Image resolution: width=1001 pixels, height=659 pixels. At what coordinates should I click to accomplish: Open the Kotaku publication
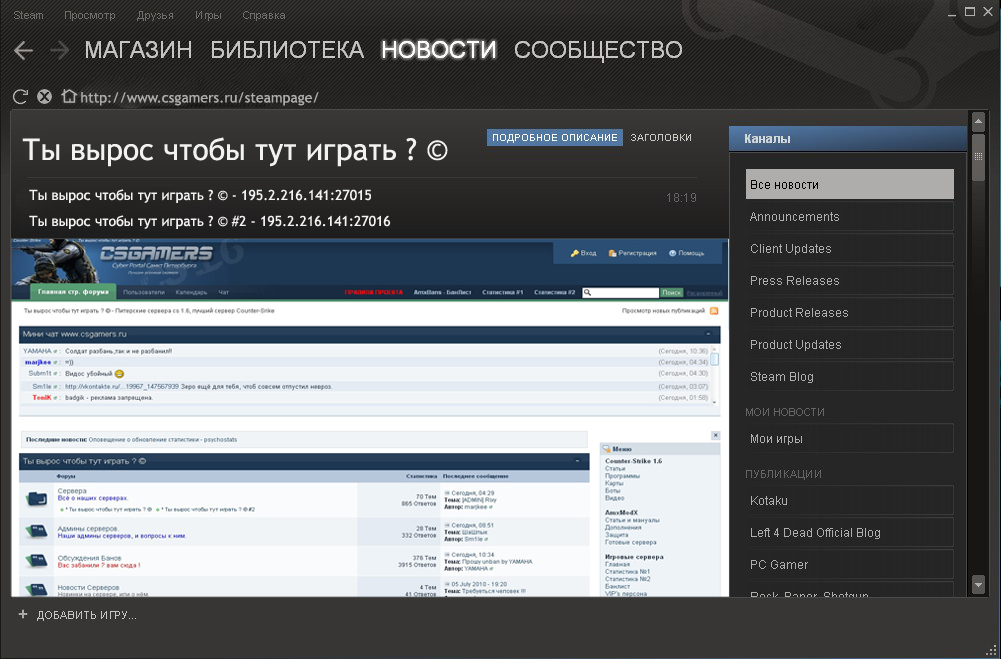point(850,501)
